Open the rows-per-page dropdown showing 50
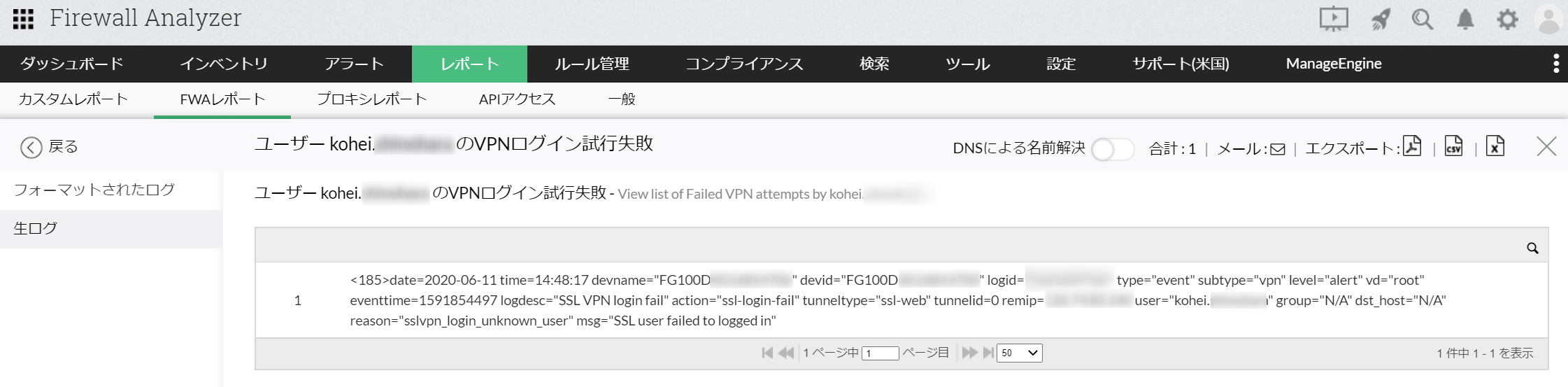 tap(1020, 353)
